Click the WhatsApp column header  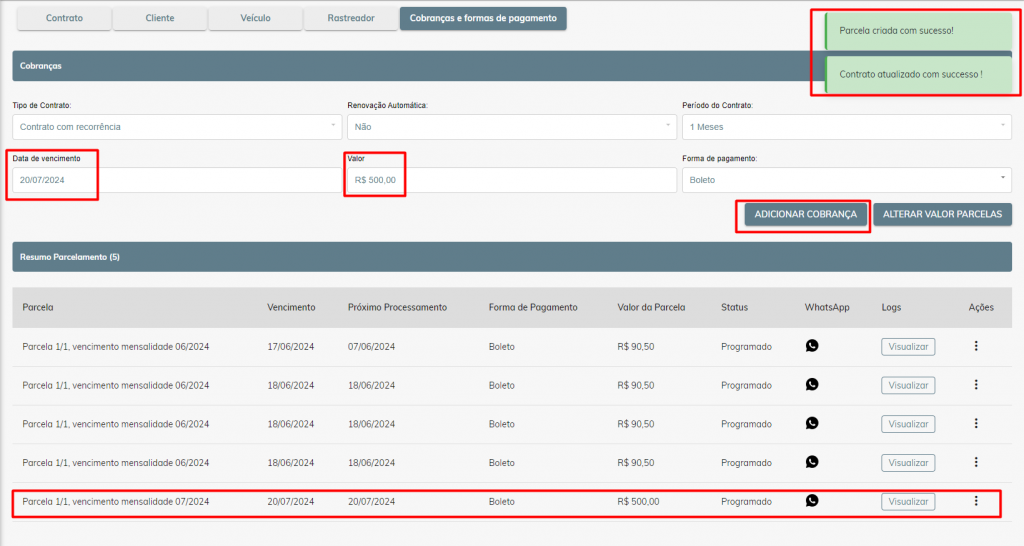827,307
